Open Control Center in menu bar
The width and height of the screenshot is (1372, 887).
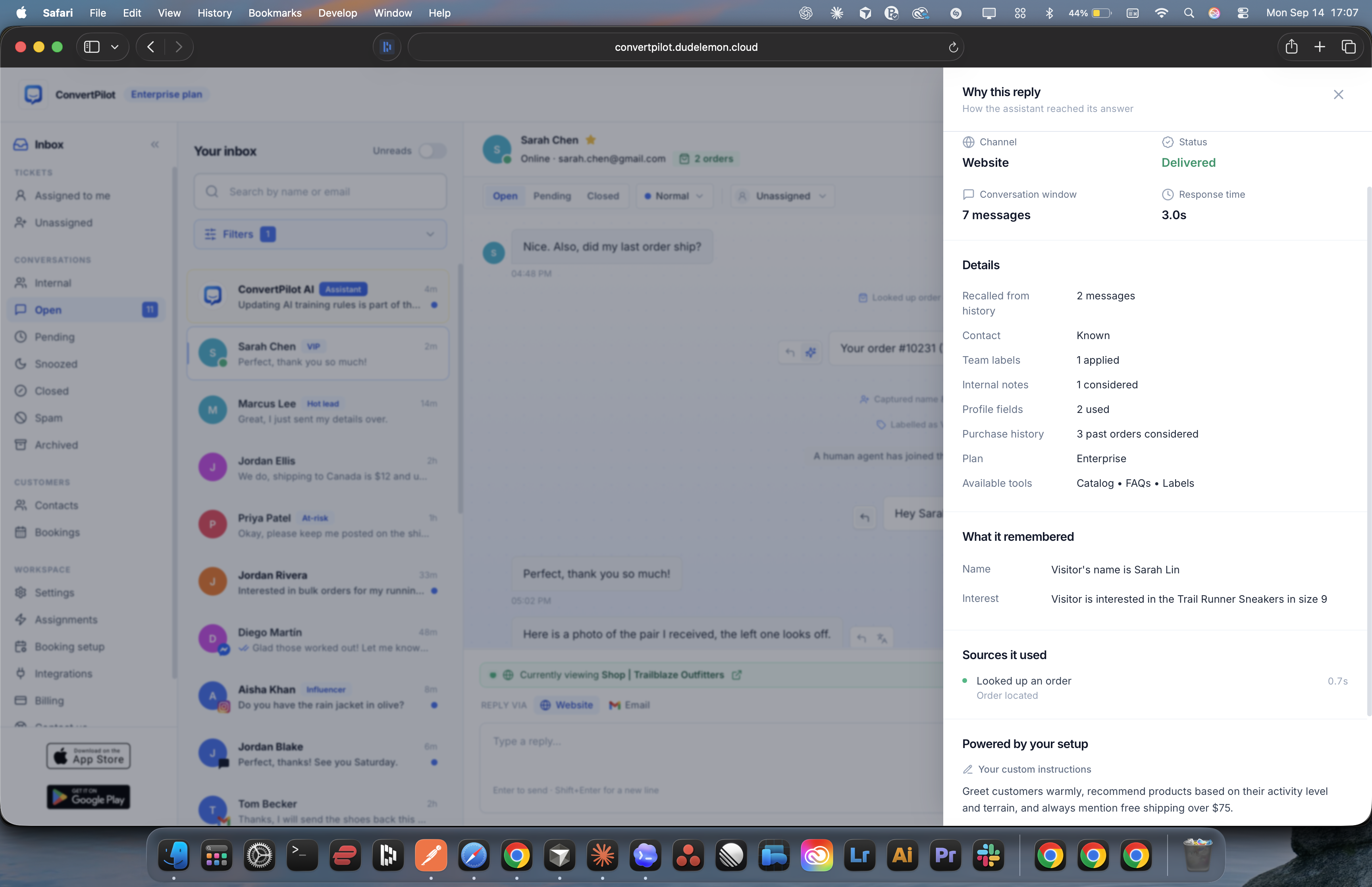[x=1243, y=13]
